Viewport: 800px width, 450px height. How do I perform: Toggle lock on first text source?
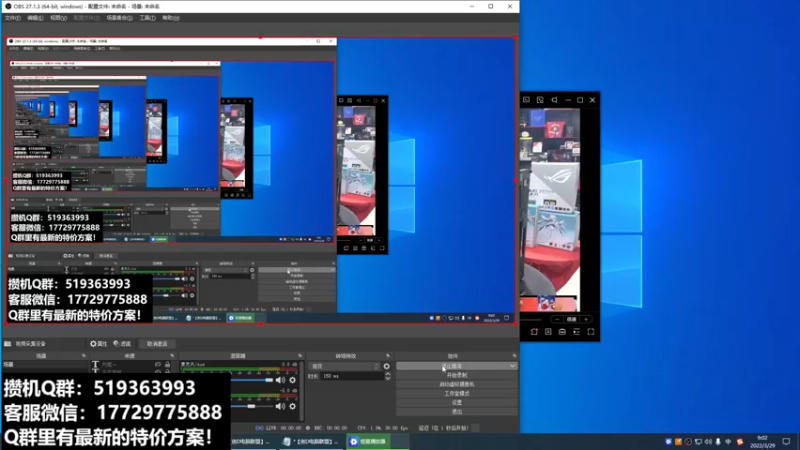(167, 364)
